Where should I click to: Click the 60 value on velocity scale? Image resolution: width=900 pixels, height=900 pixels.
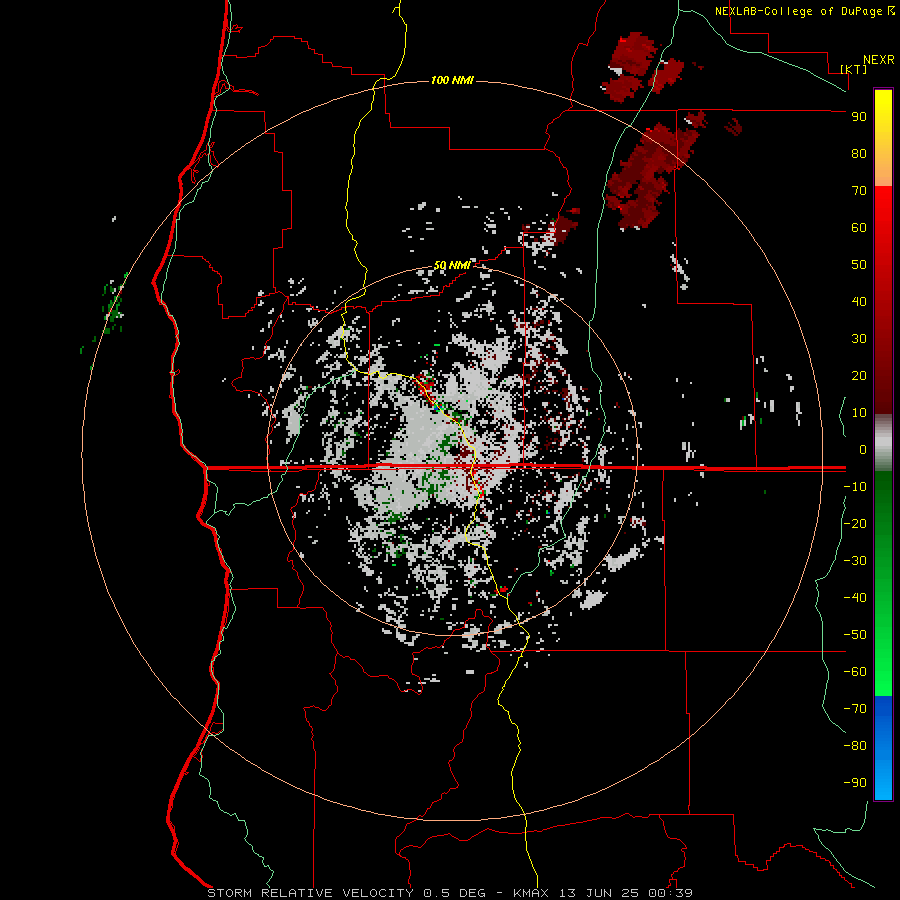(x=859, y=227)
